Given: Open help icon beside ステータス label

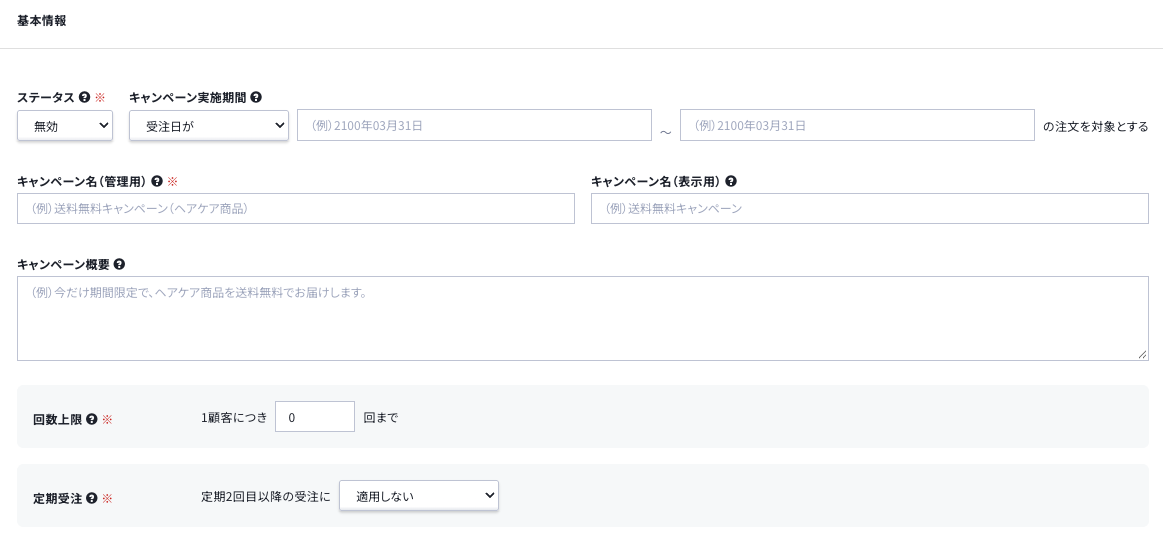Looking at the screenshot, I should [84, 97].
